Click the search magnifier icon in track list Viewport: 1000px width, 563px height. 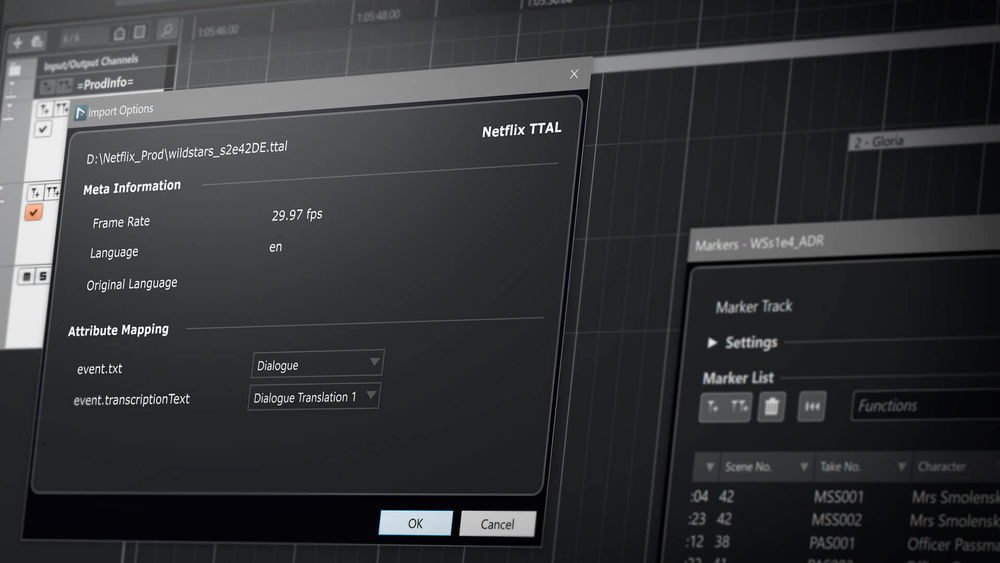click(x=166, y=30)
